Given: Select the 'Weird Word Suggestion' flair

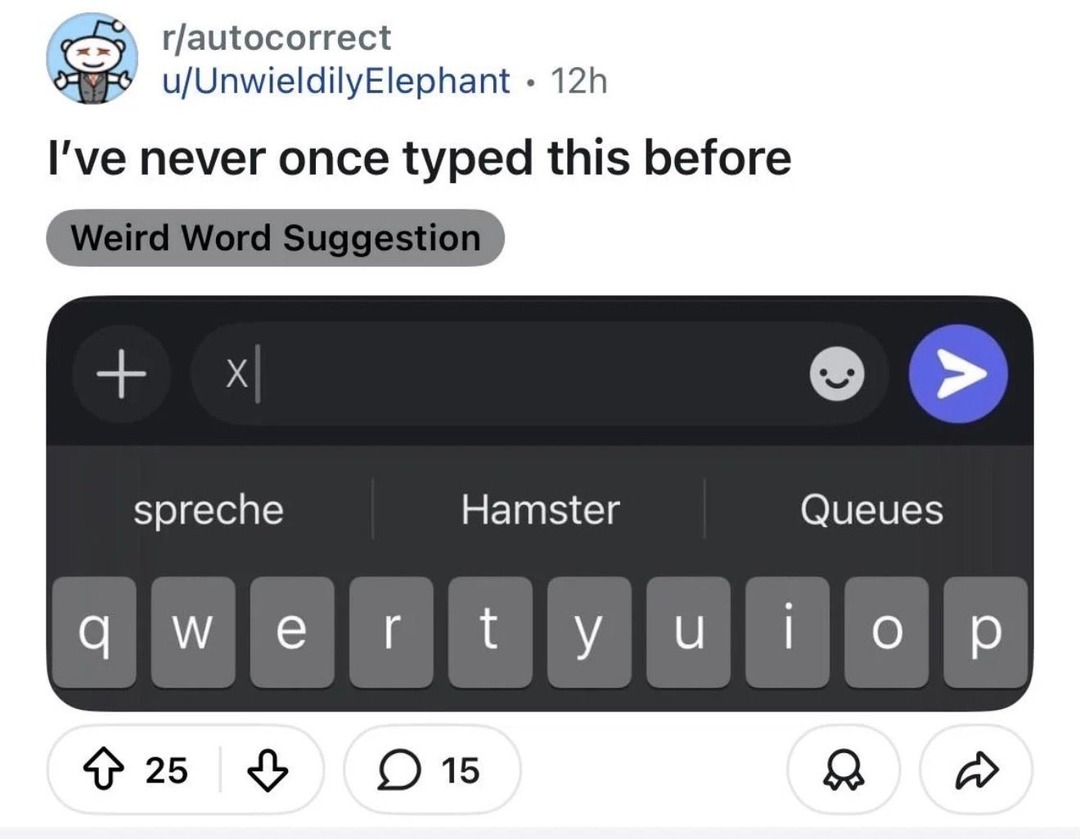Looking at the screenshot, I should click(x=275, y=238).
